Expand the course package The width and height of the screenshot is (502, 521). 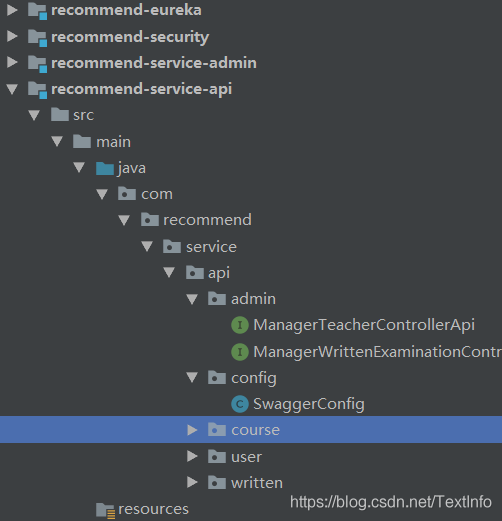(x=192, y=430)
